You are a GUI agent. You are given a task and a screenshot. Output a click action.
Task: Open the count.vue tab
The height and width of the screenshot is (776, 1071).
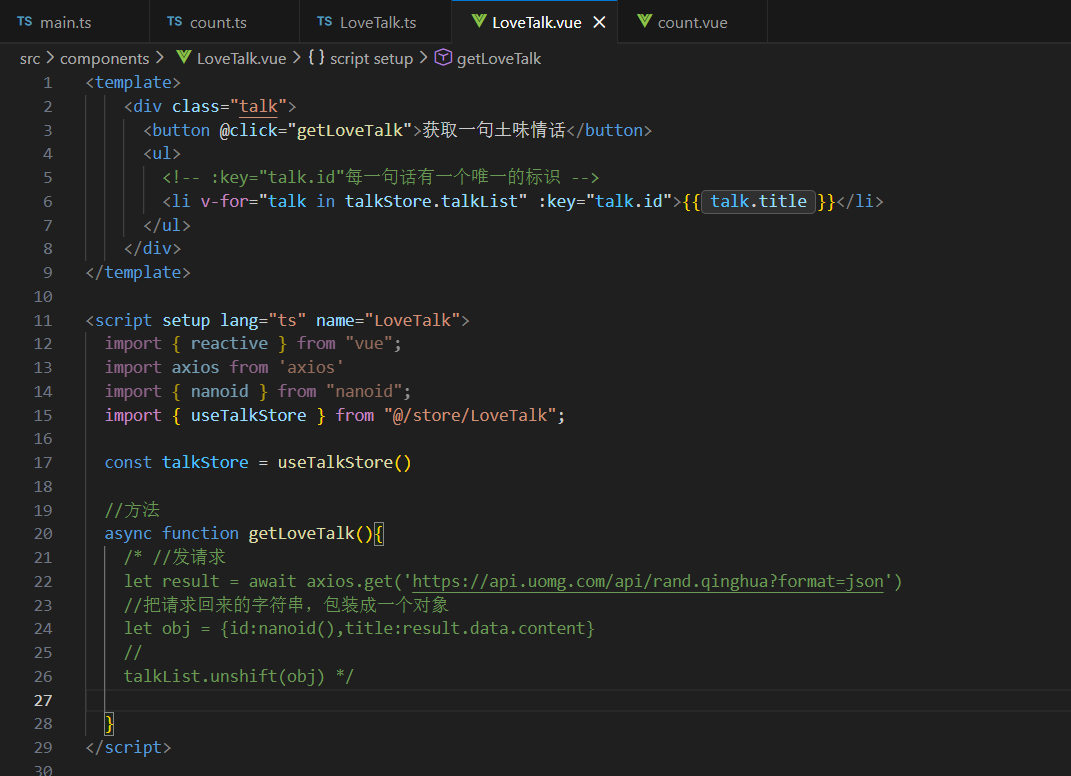point(692,22)
